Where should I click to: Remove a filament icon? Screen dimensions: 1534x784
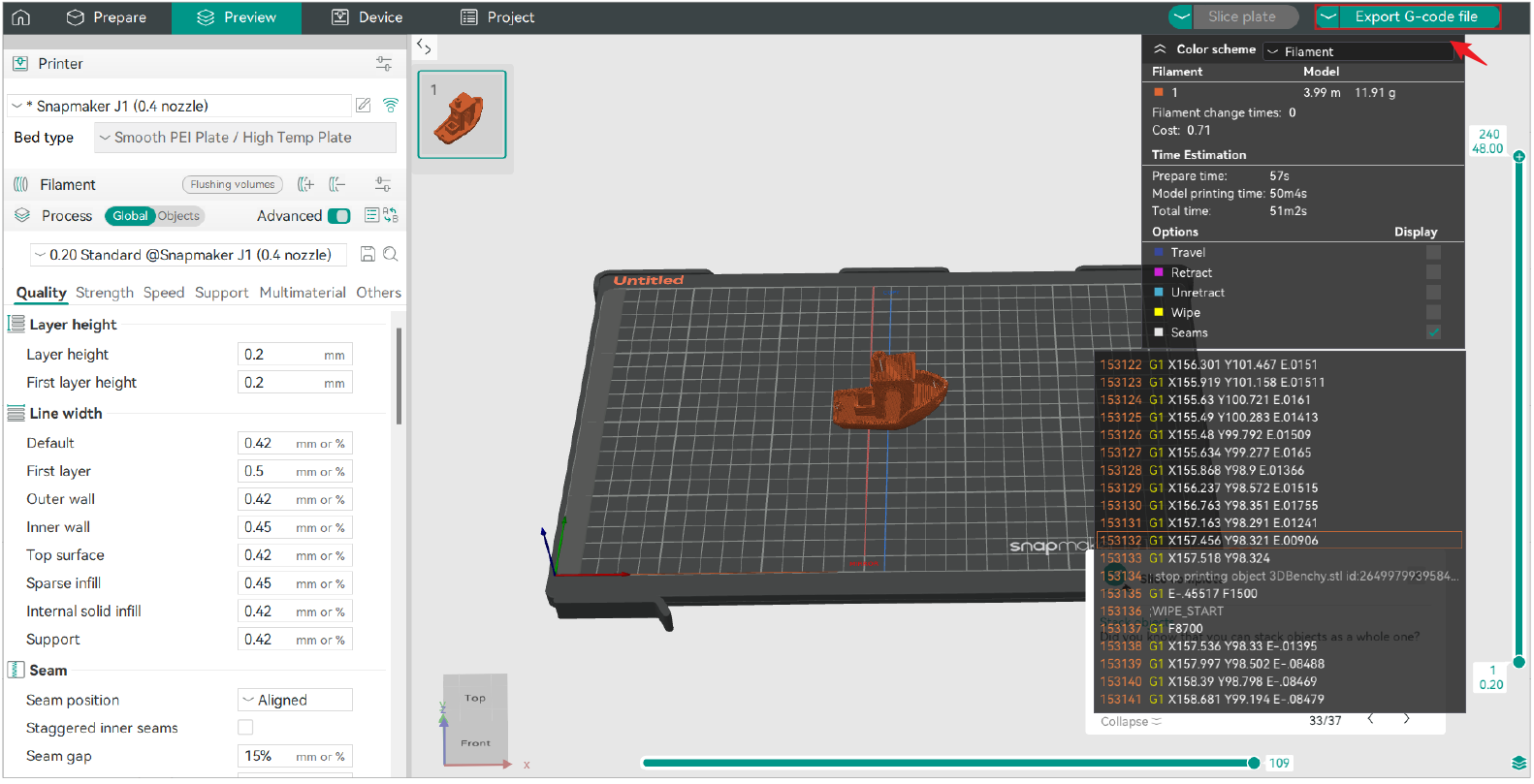pos(336,184)
